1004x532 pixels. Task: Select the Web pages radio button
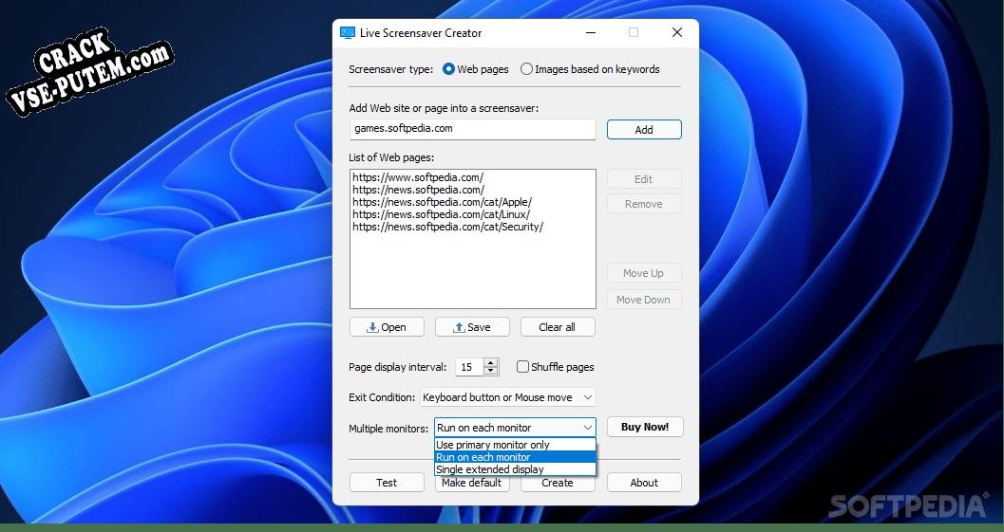(x=449, y=69)
